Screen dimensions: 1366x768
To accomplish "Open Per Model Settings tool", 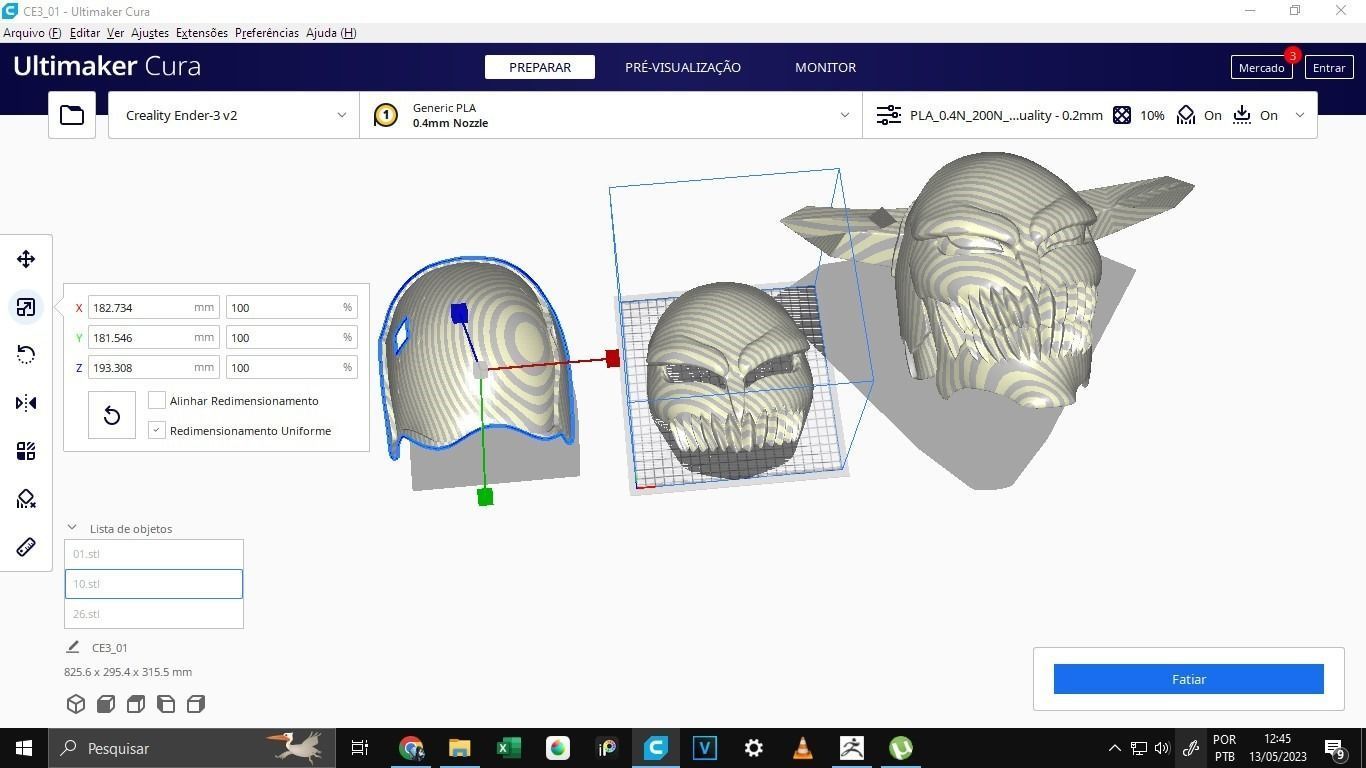I will 26,451.
